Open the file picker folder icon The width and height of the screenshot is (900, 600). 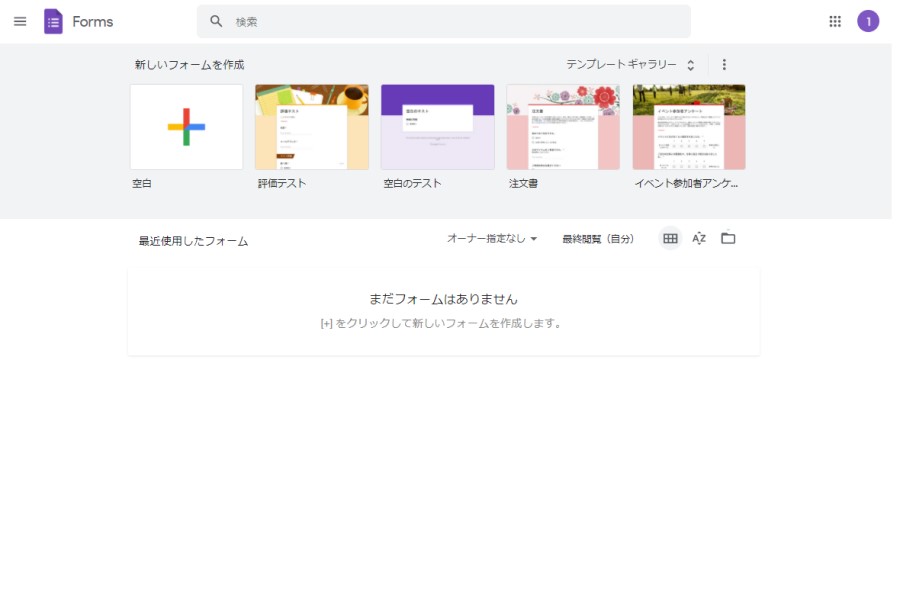[728, 239]
